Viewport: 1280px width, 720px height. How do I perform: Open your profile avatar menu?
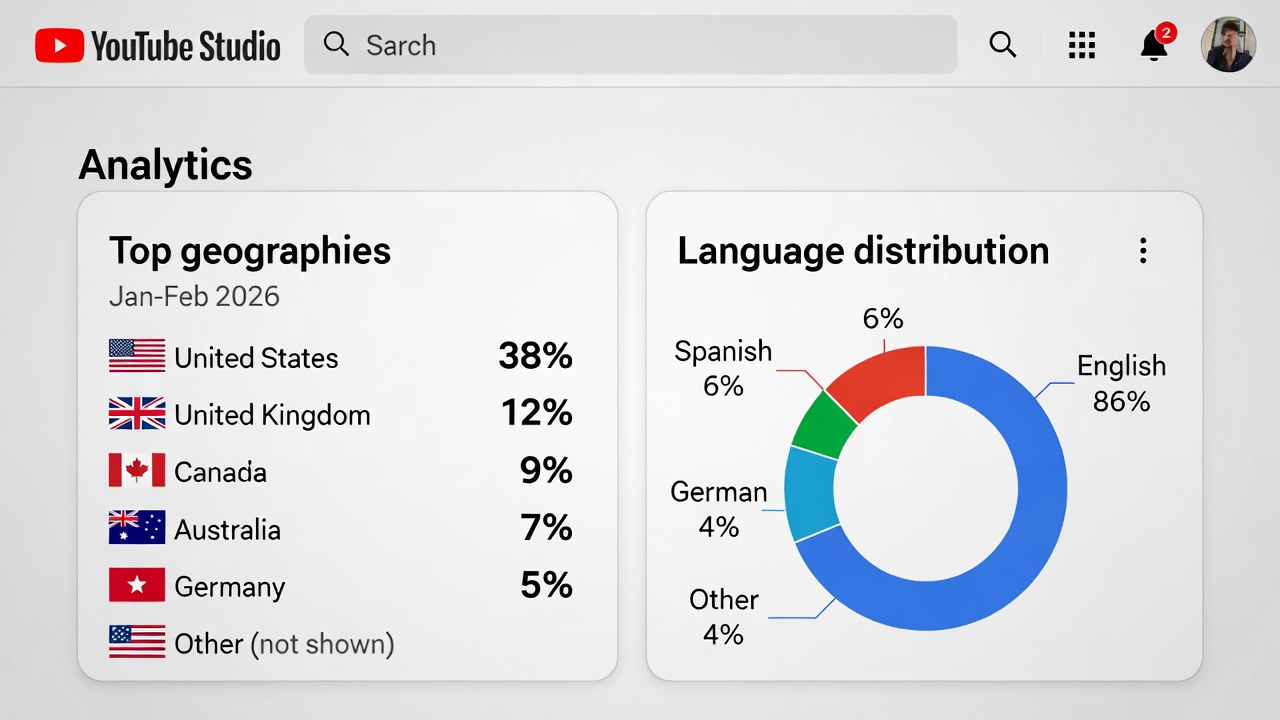(1228, 45)
